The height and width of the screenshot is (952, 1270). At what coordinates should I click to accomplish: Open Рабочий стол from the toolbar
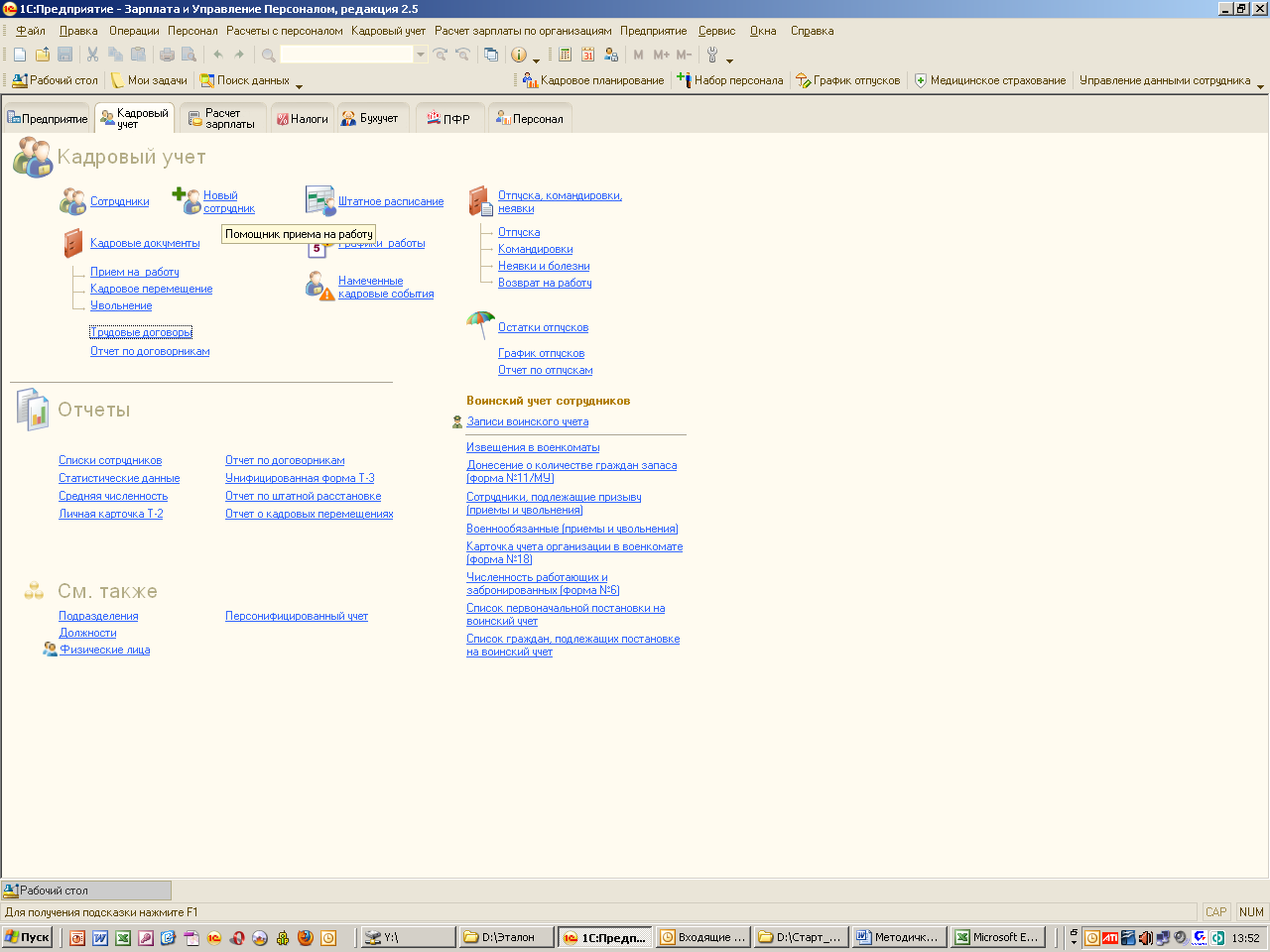tap(56, 80)
